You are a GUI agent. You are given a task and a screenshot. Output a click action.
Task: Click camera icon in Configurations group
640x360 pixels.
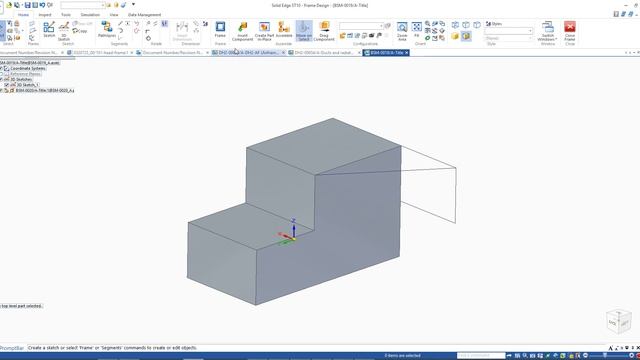(x=372, y=36)
